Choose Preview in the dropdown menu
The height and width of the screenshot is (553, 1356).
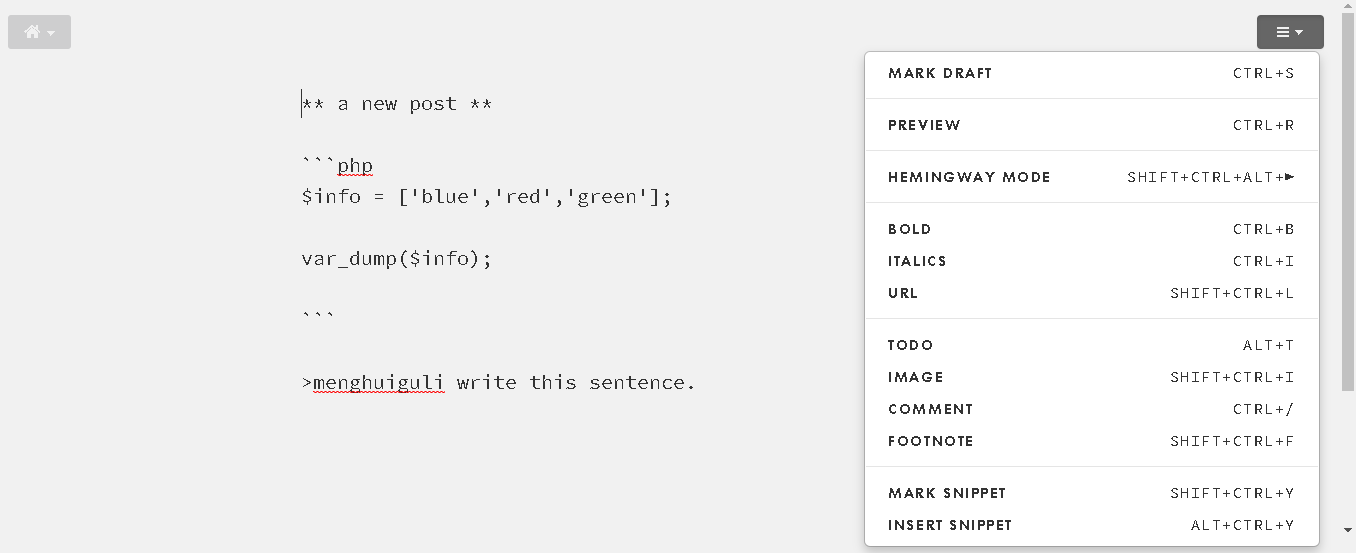[x=1091, y=125]
